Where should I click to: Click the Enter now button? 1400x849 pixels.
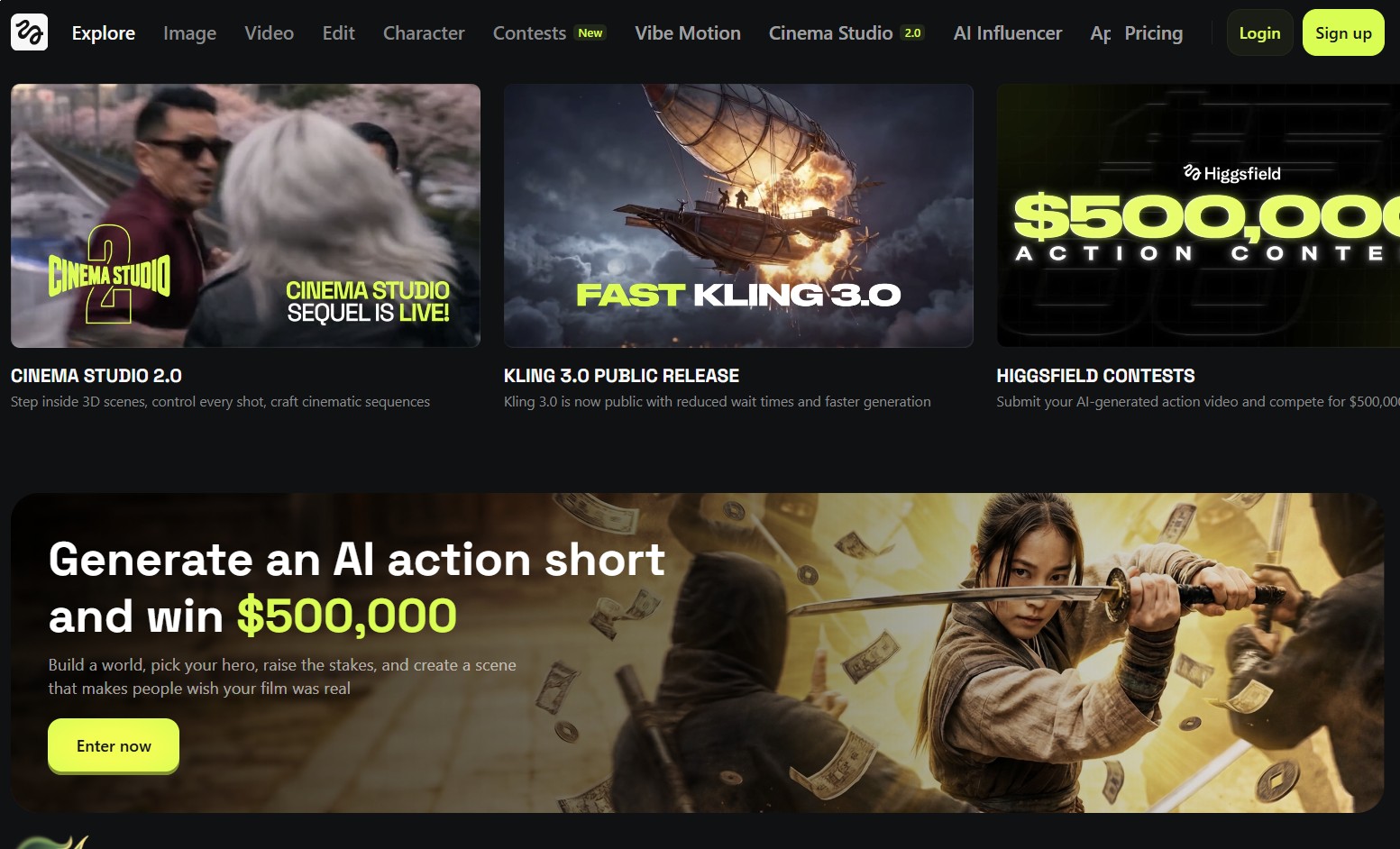(x=114, y=745)
